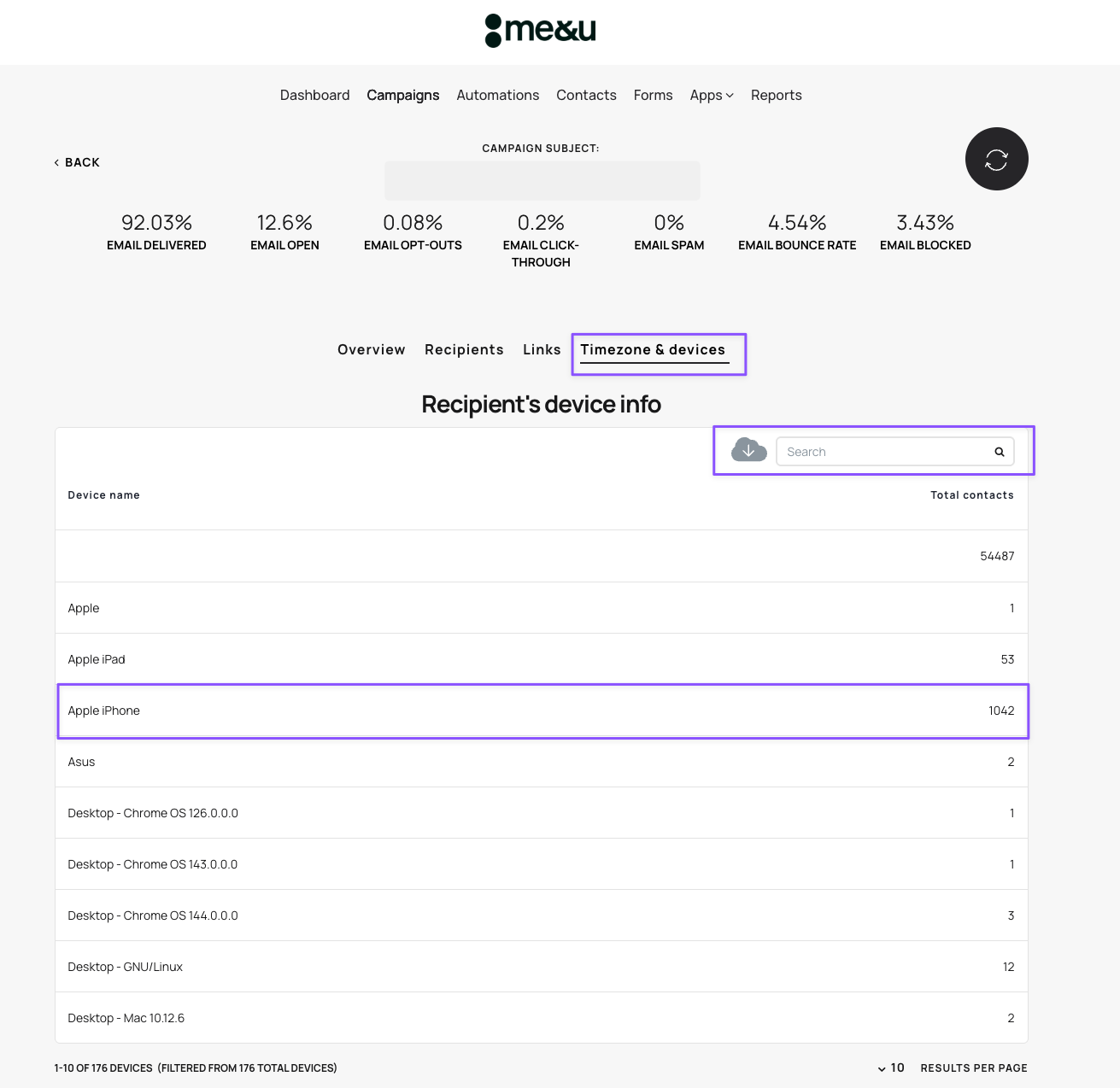Open the Reports page
Image resolution: width=1120 pixels, height=1088 pixels.
[776, 95]
